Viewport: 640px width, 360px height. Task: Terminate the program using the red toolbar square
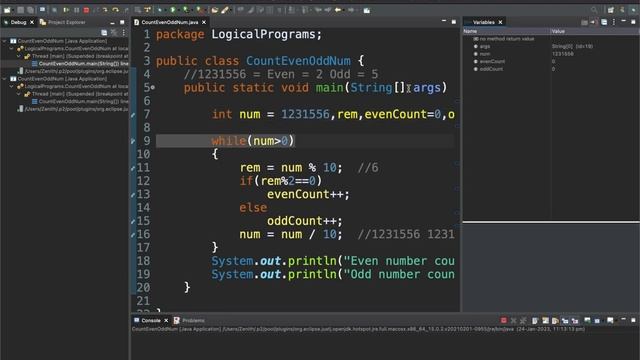point(86,10)
